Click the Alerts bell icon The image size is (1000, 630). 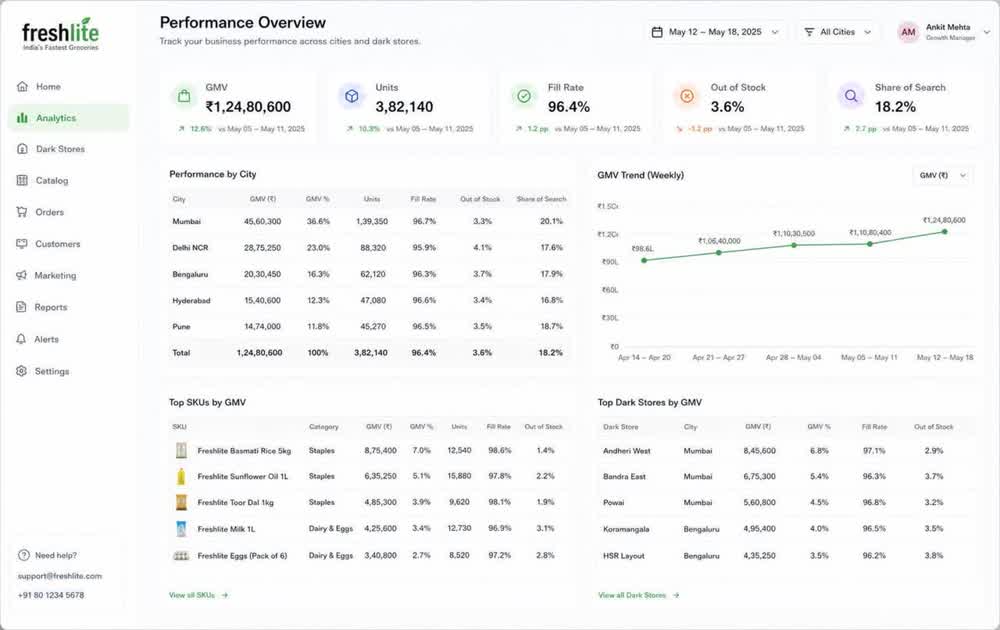(x=22, y=339)
